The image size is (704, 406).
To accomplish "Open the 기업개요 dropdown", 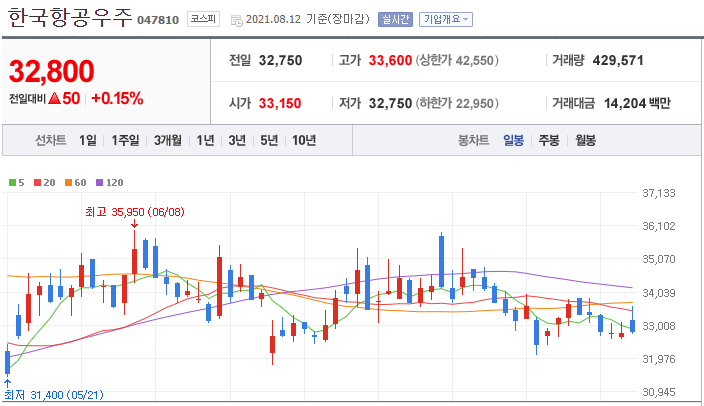I will 446,19.
